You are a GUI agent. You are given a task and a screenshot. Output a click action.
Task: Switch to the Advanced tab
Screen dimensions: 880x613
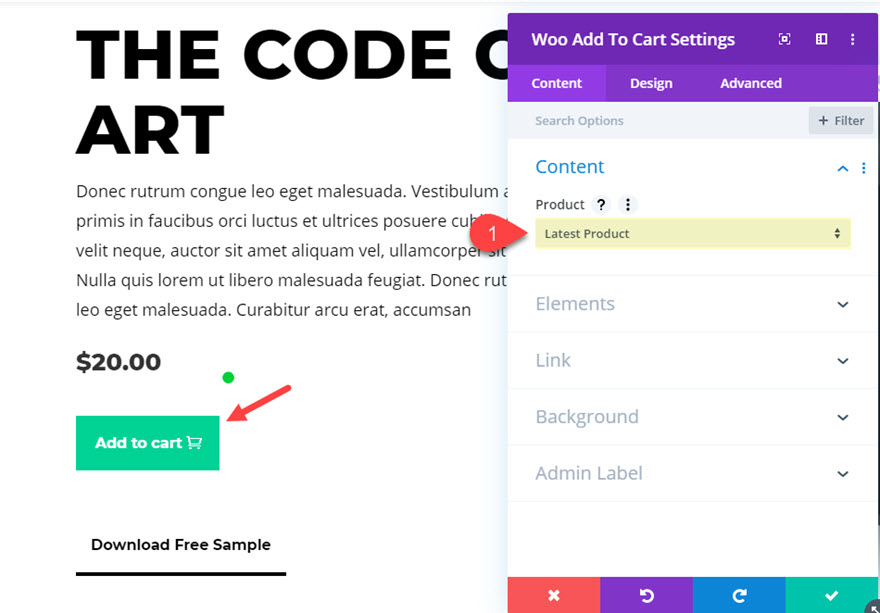[751, 83]
